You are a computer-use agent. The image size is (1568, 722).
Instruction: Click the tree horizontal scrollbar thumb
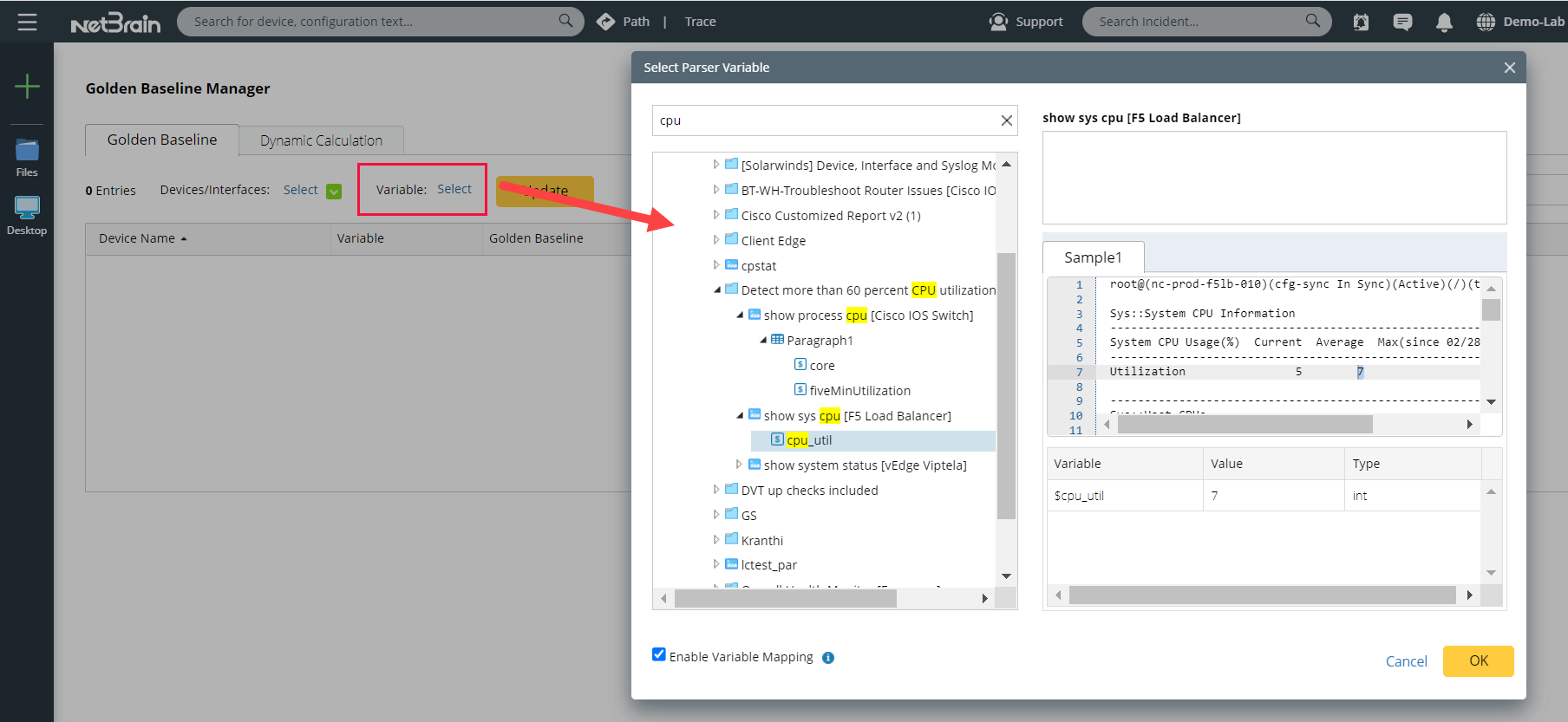785,598
